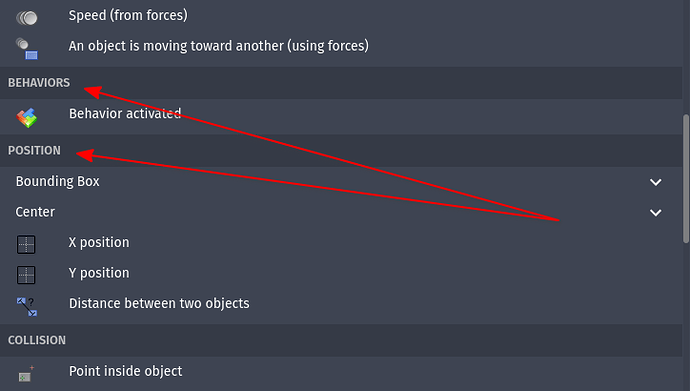Click the X position grid icon

26,245
